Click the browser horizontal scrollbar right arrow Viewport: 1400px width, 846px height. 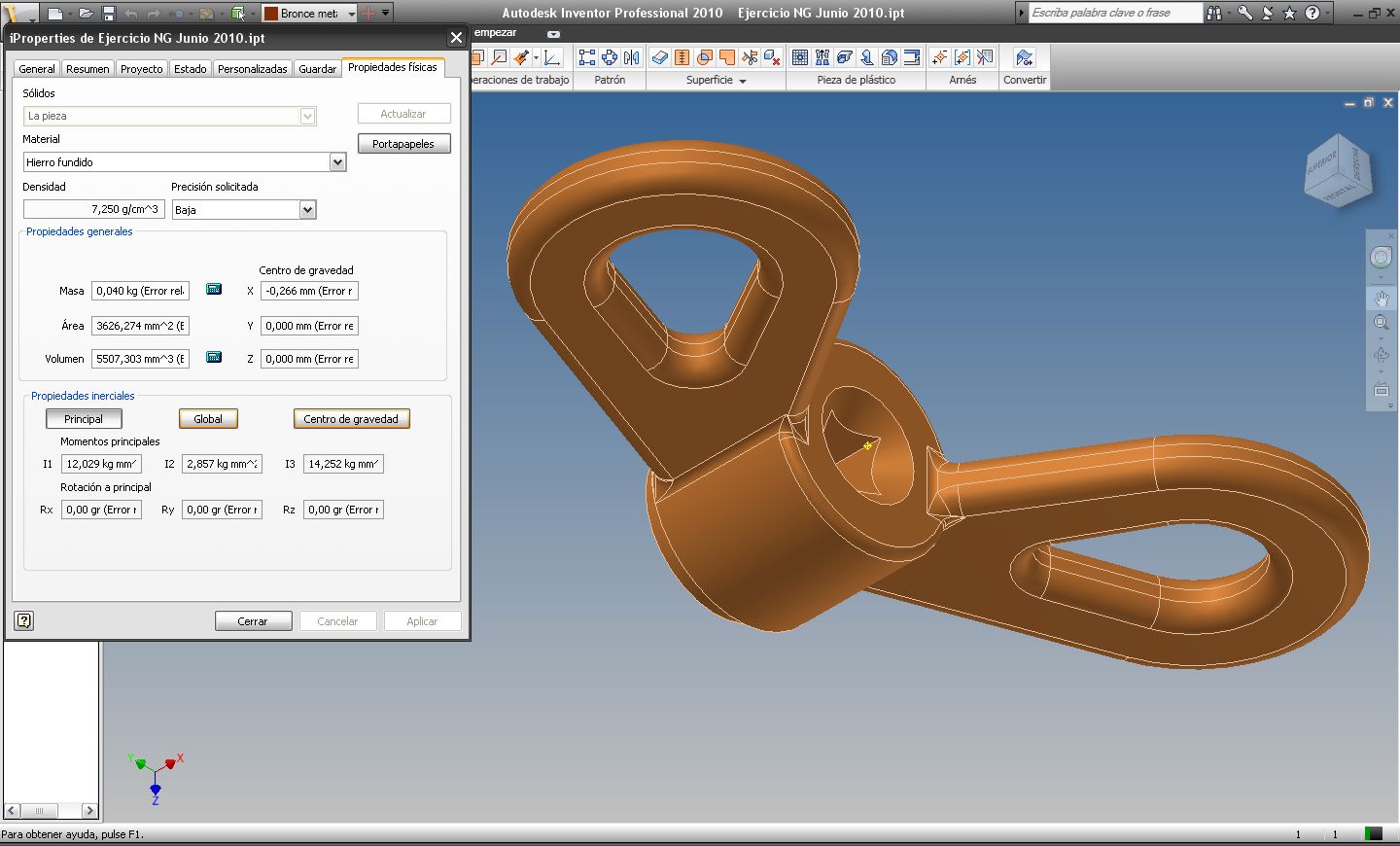[x=89, y=810]
